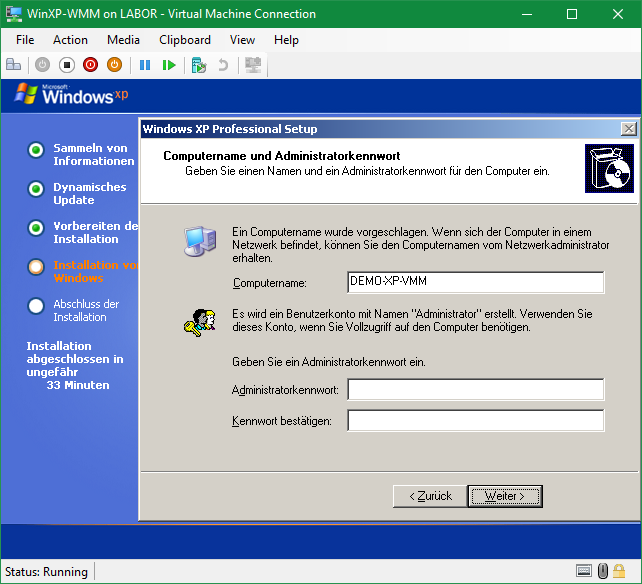Click the keyboard status icon
The height and width of the screenshot is (584, 642).
584,571
